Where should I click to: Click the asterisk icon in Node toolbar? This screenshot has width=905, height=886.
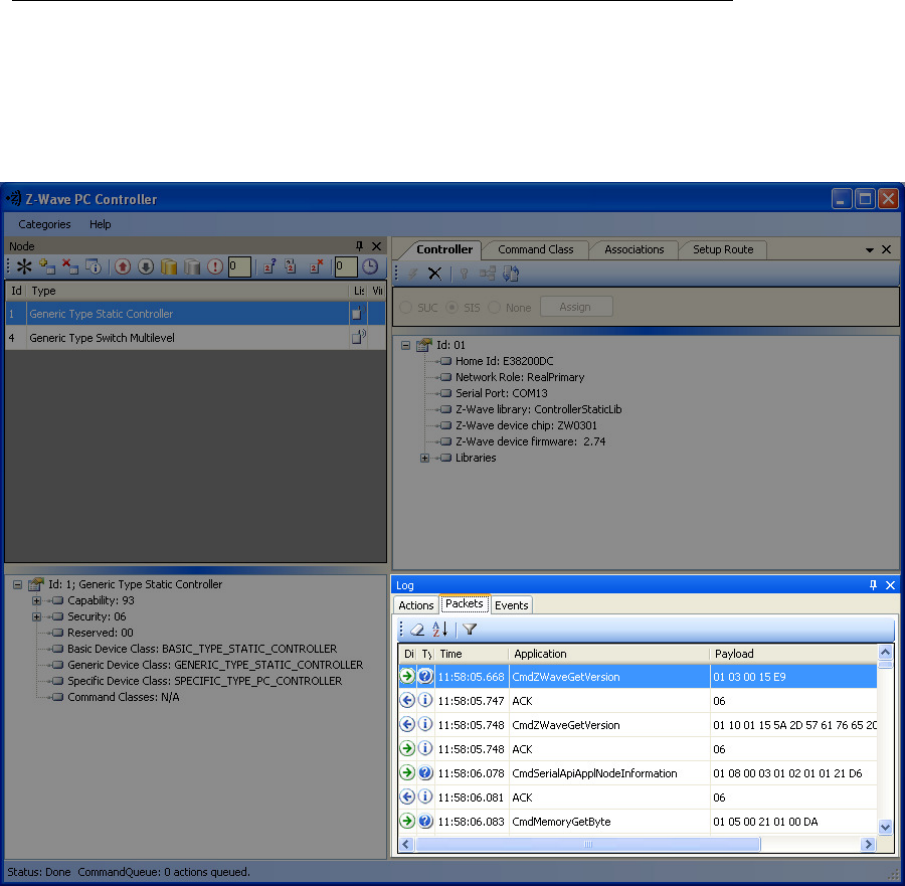pos(24,267)
